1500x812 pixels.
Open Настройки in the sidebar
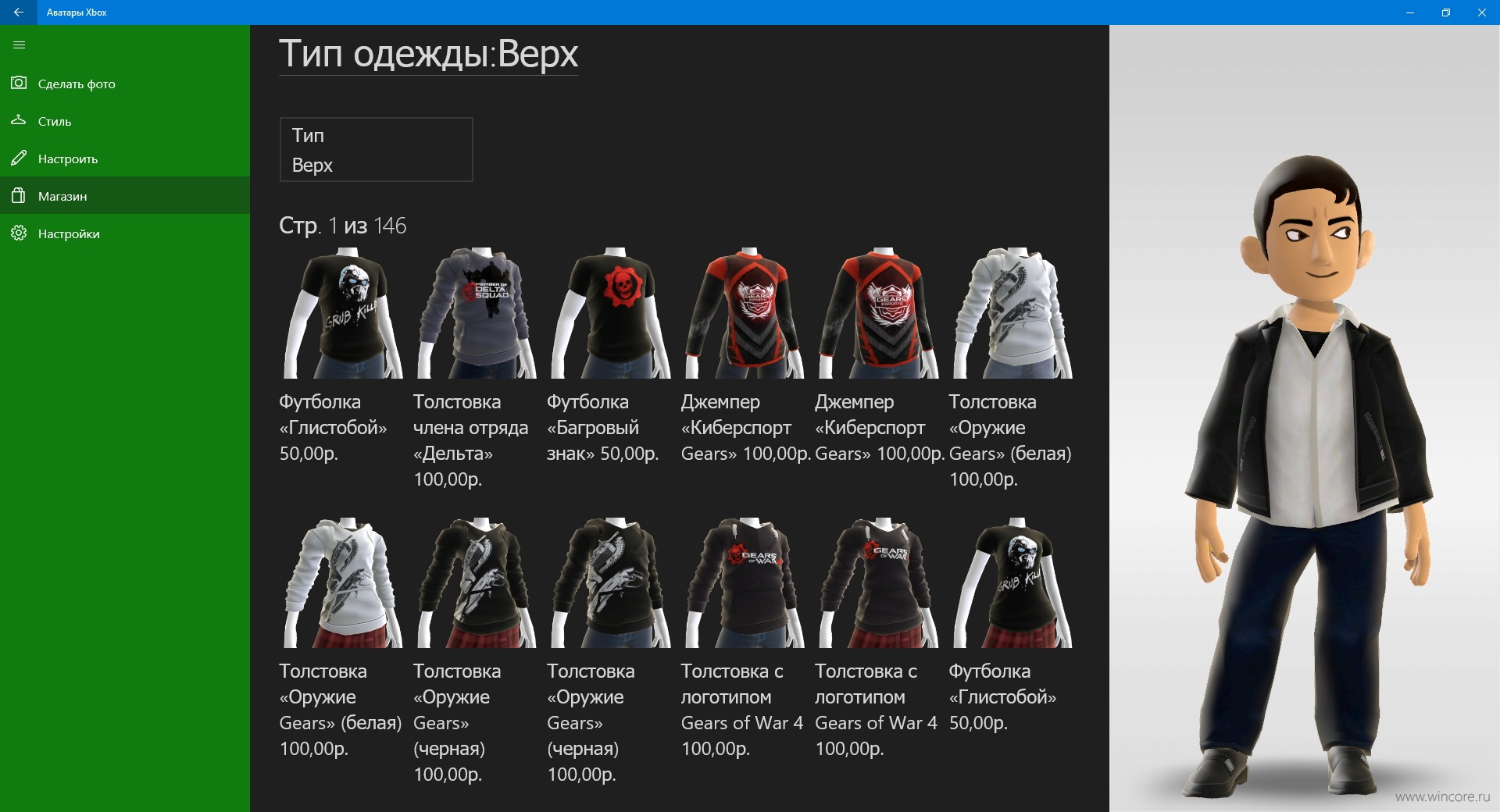click(125, 233)
